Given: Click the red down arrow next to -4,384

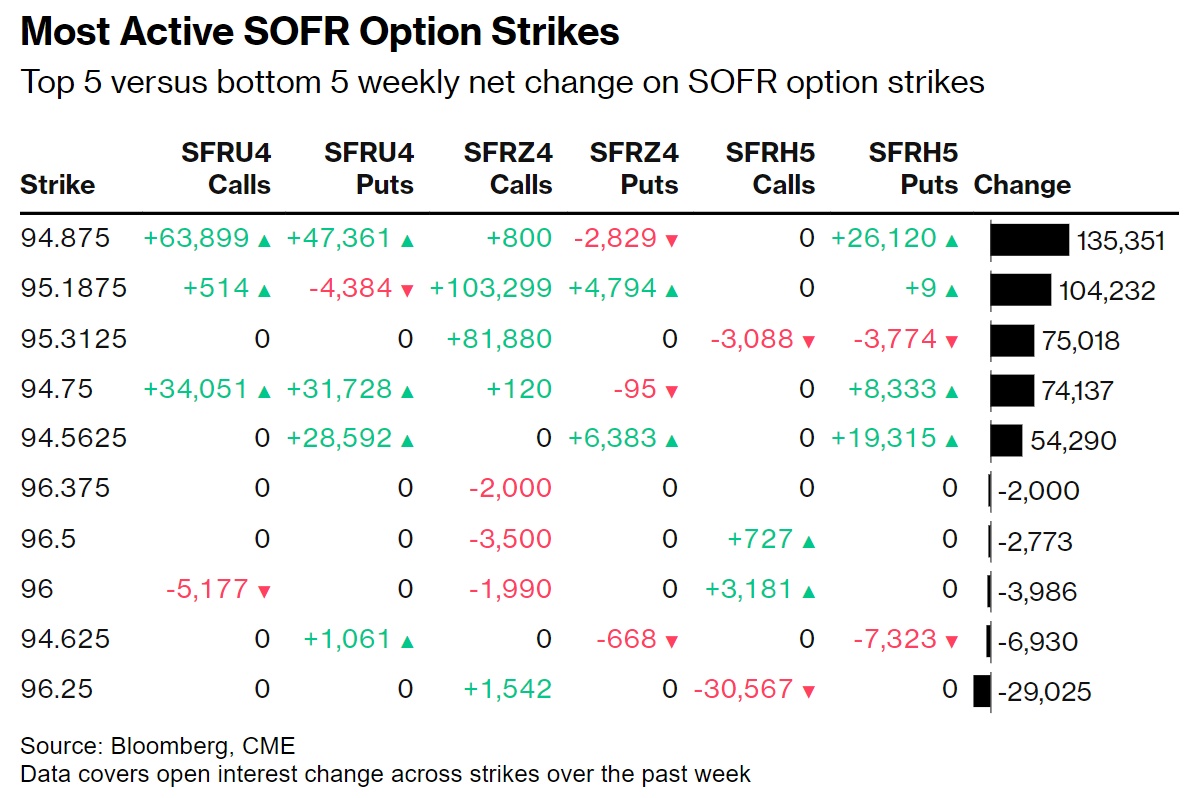Looking at the screenshot, I should coord(407,290).
